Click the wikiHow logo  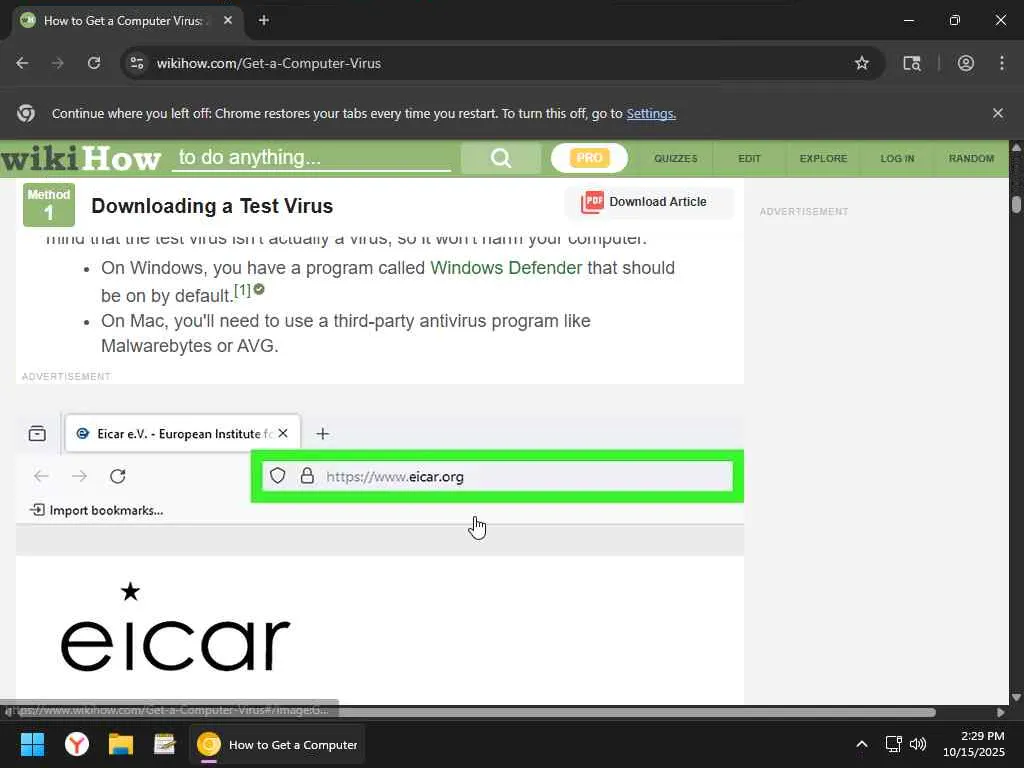pos(81,159)
